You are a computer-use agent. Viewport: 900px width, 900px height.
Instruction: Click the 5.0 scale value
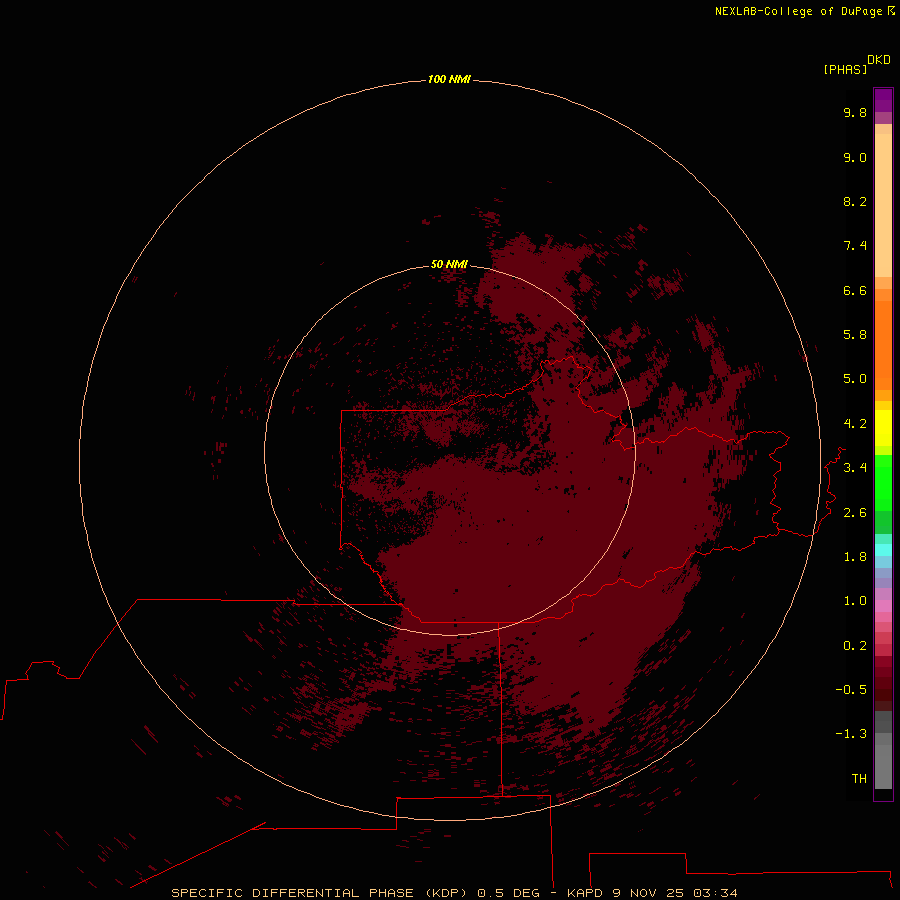pos(855,379)
